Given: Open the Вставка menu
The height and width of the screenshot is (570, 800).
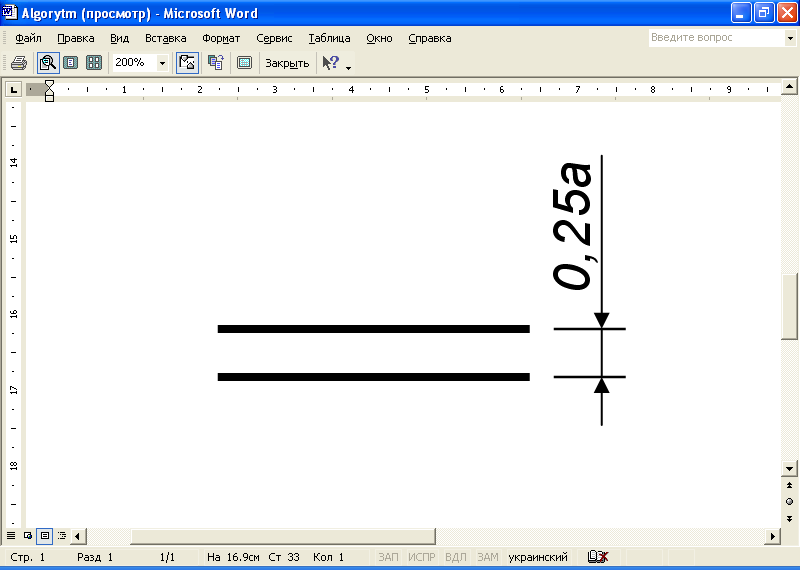Looking at the screenshot, I should 165,38.
